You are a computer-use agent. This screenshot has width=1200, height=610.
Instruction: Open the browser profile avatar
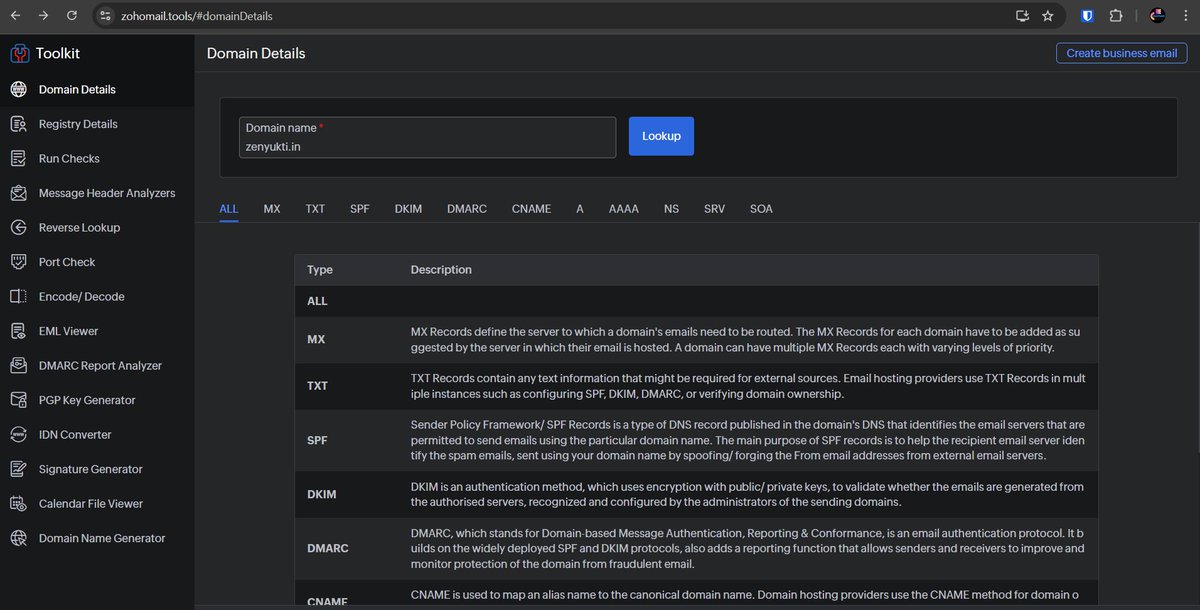point(1157,16)
